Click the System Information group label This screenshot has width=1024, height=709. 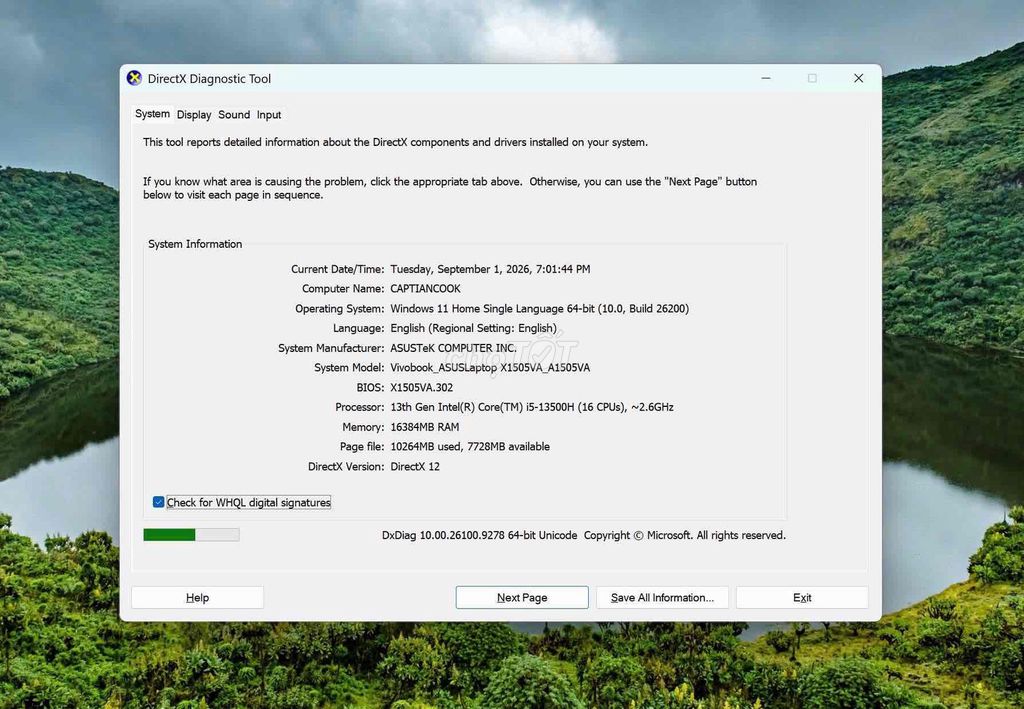[x=195, y=244]
